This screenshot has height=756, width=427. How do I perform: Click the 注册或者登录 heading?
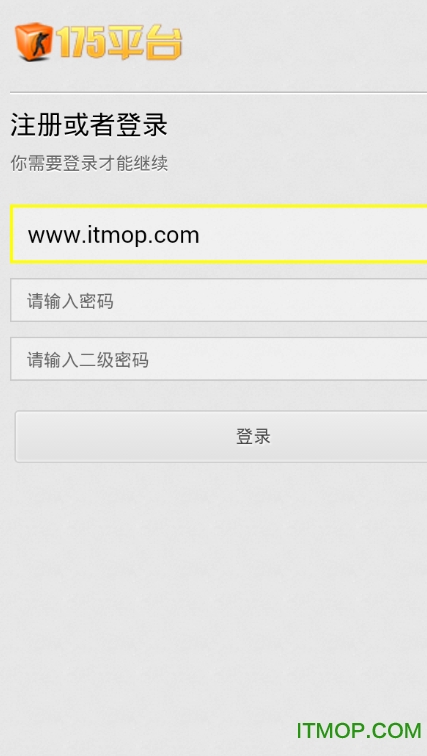click(x=89, y=125)
